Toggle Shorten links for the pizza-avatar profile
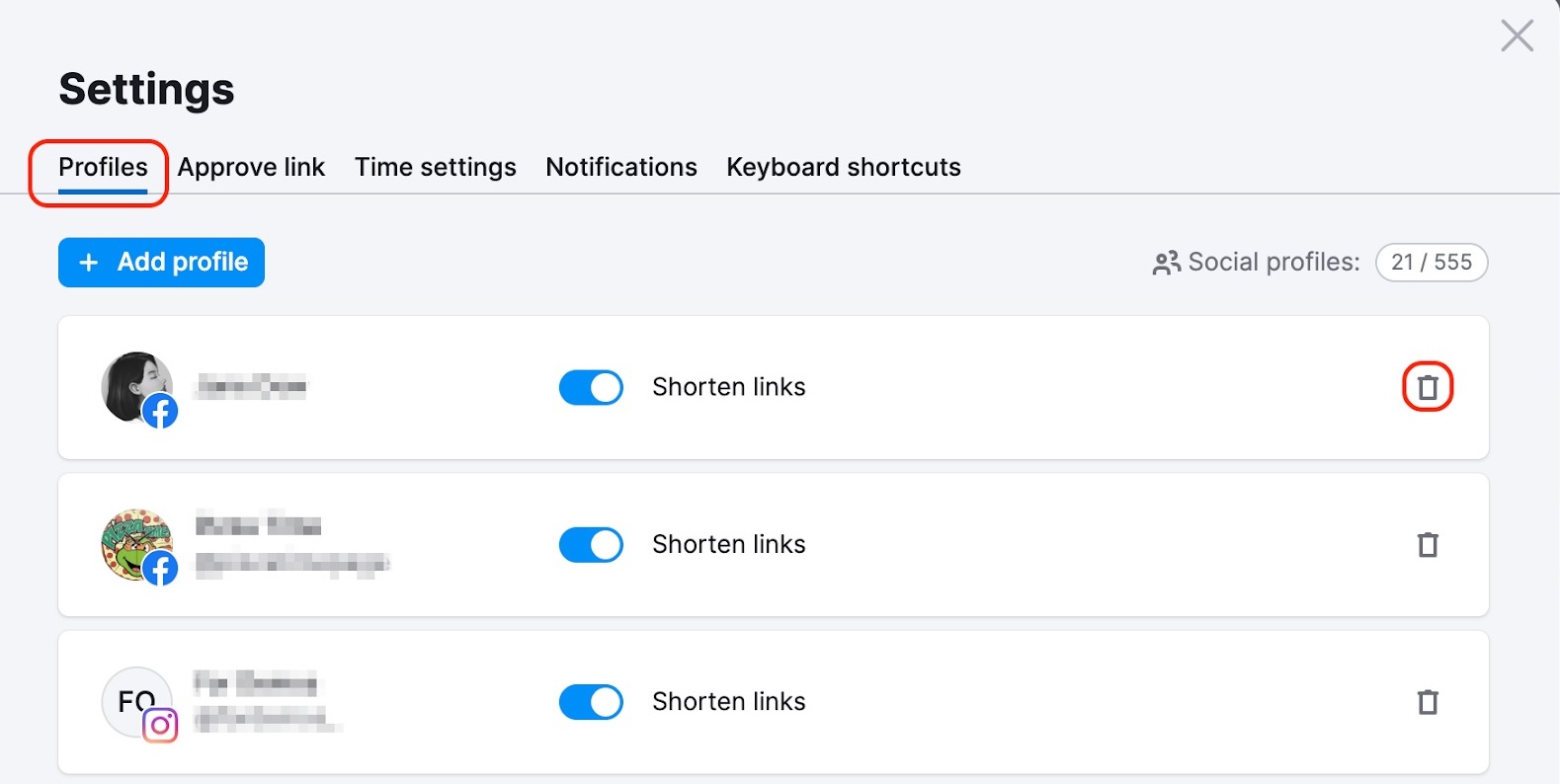 click(591, 545)
